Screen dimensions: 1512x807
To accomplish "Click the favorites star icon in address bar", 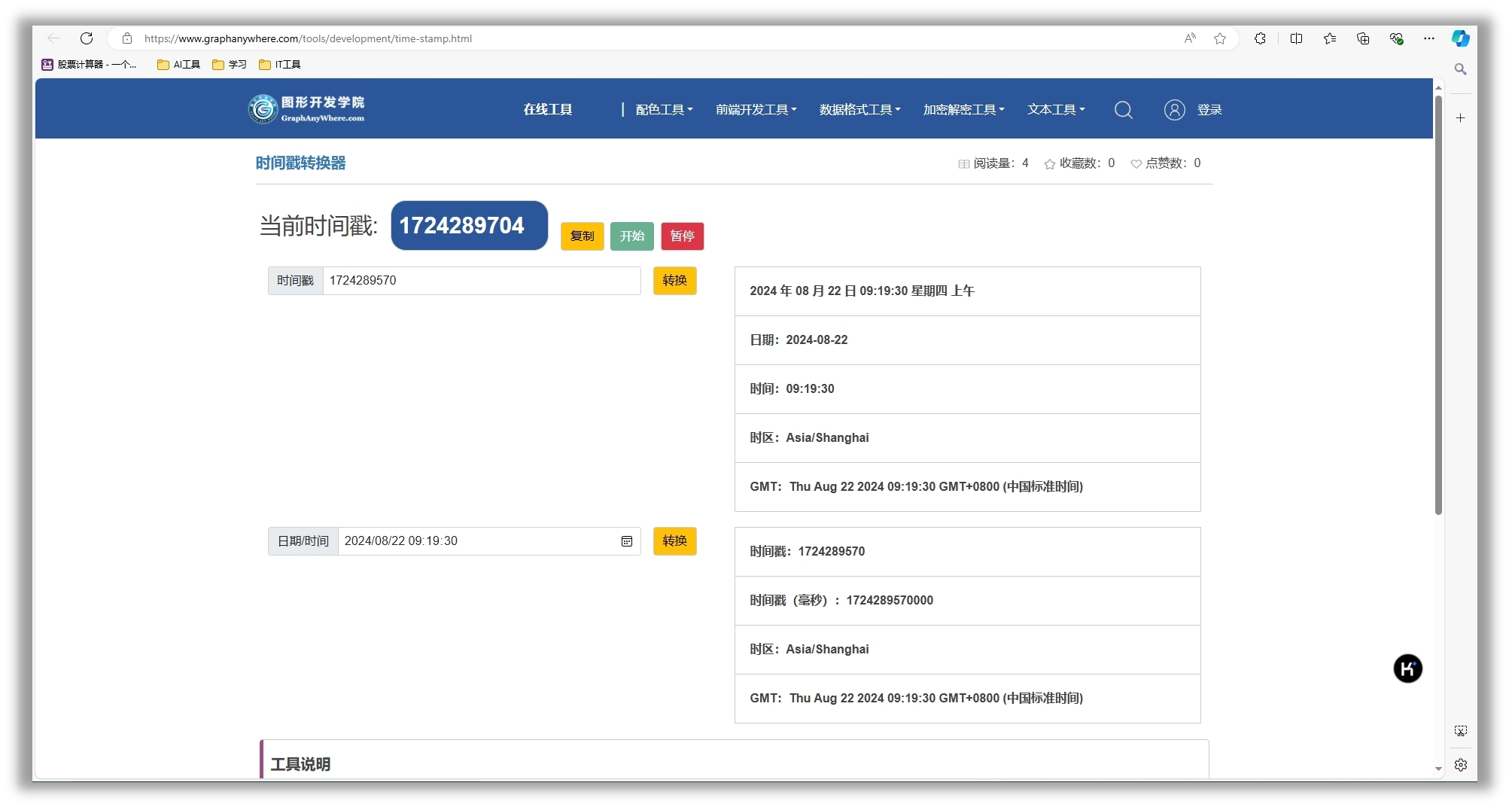I will [x=1219, y=38].
